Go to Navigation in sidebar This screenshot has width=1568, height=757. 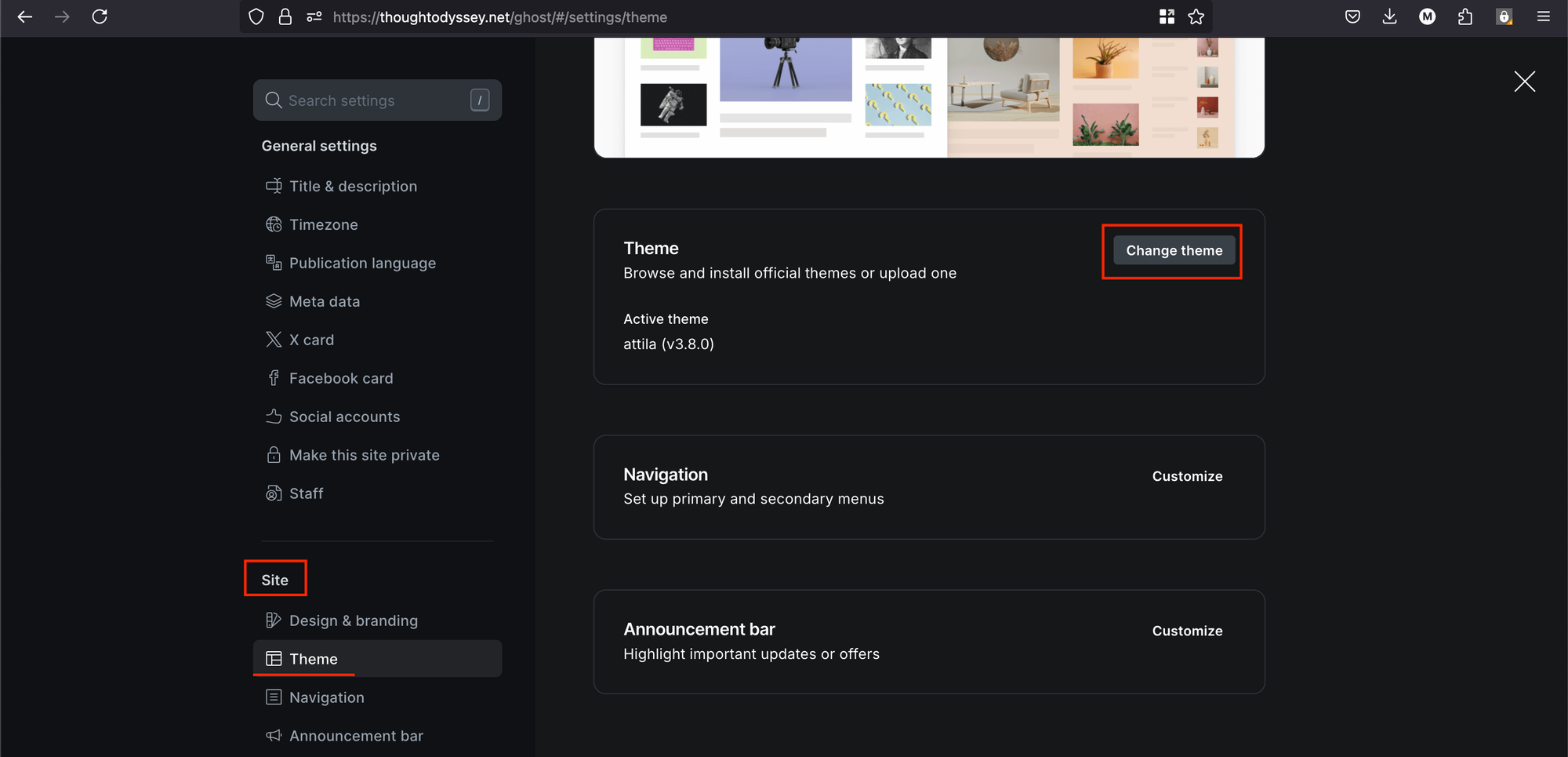(326, 697)
